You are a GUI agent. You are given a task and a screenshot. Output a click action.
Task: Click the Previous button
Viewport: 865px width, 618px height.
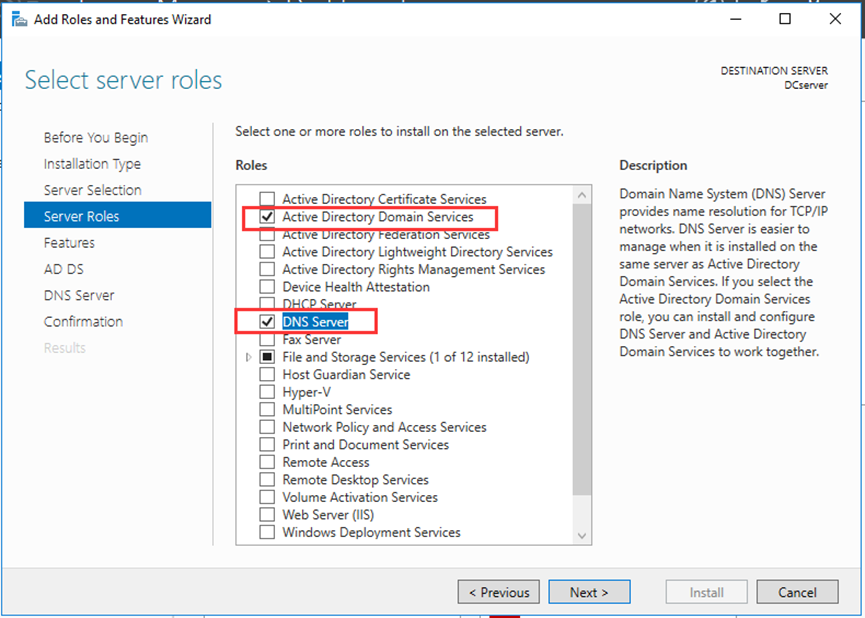pos(498,591)
